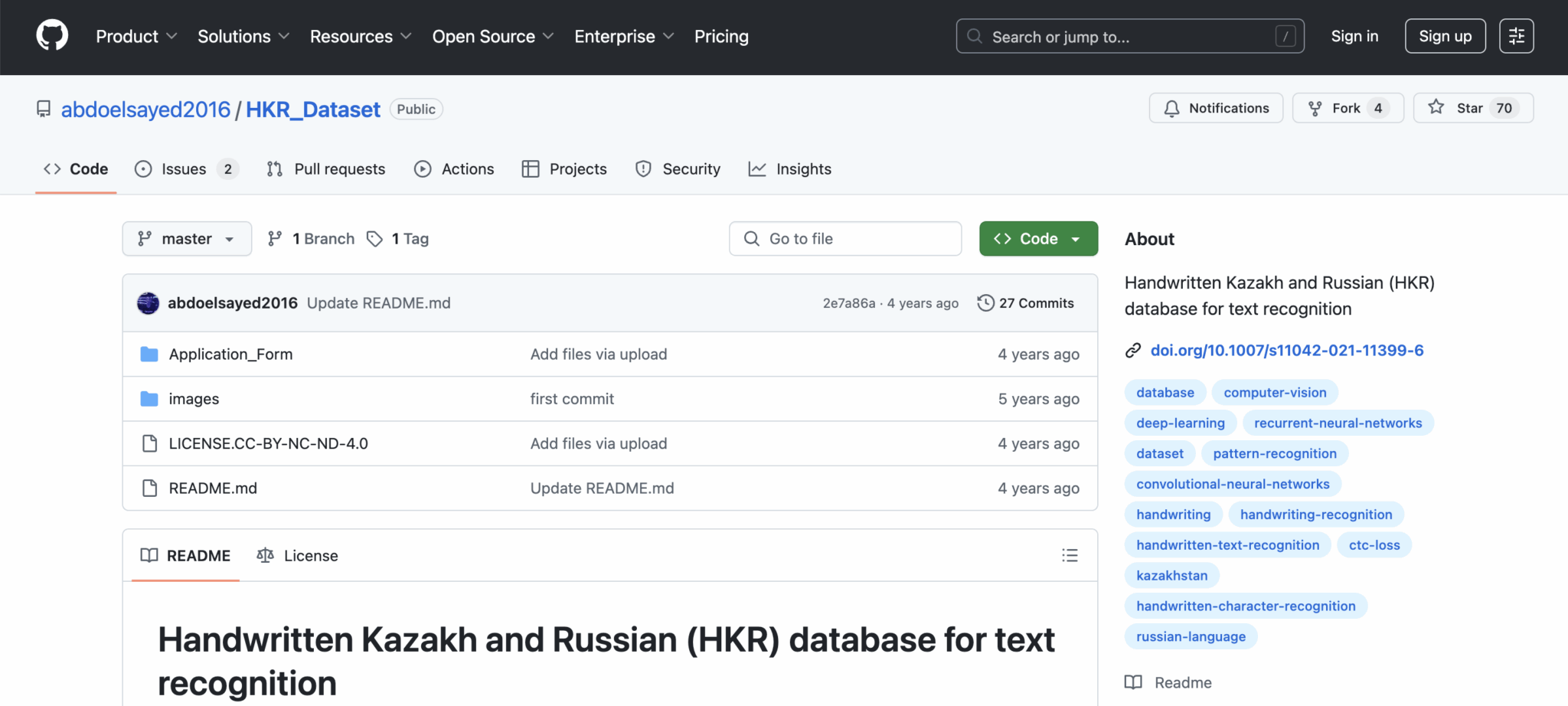Screen dimensions: 1568x706
Task: Expand the Open Source menu
Action: [x=492, y=37]
